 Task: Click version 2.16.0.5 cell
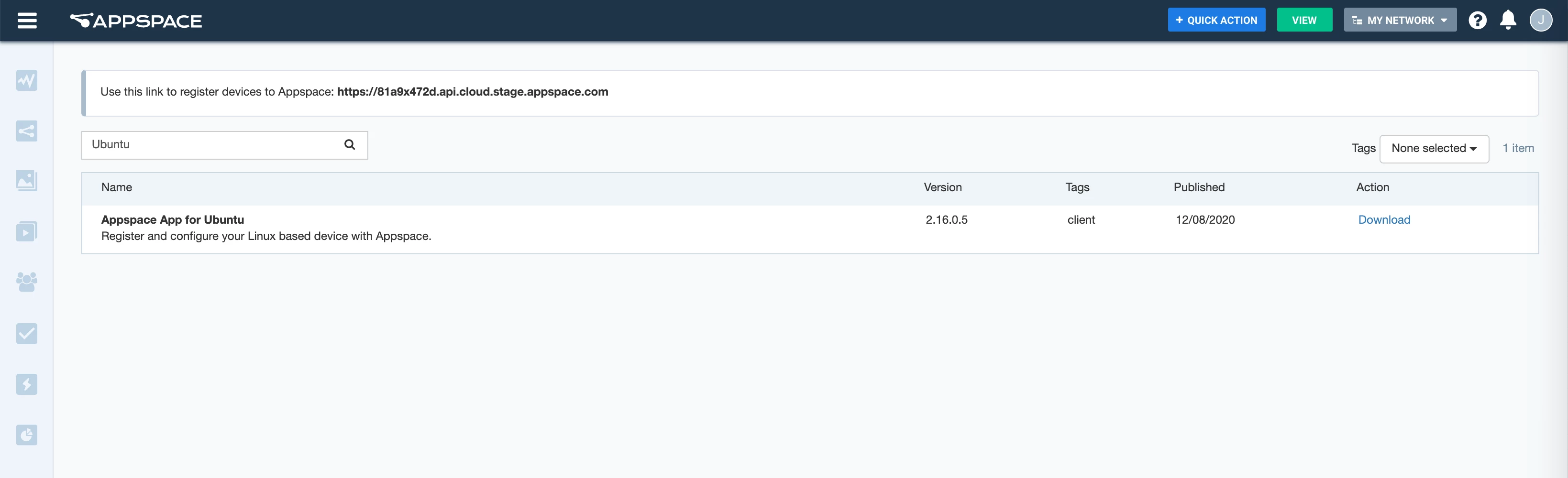pyautogui.click(x=947, y=219)
